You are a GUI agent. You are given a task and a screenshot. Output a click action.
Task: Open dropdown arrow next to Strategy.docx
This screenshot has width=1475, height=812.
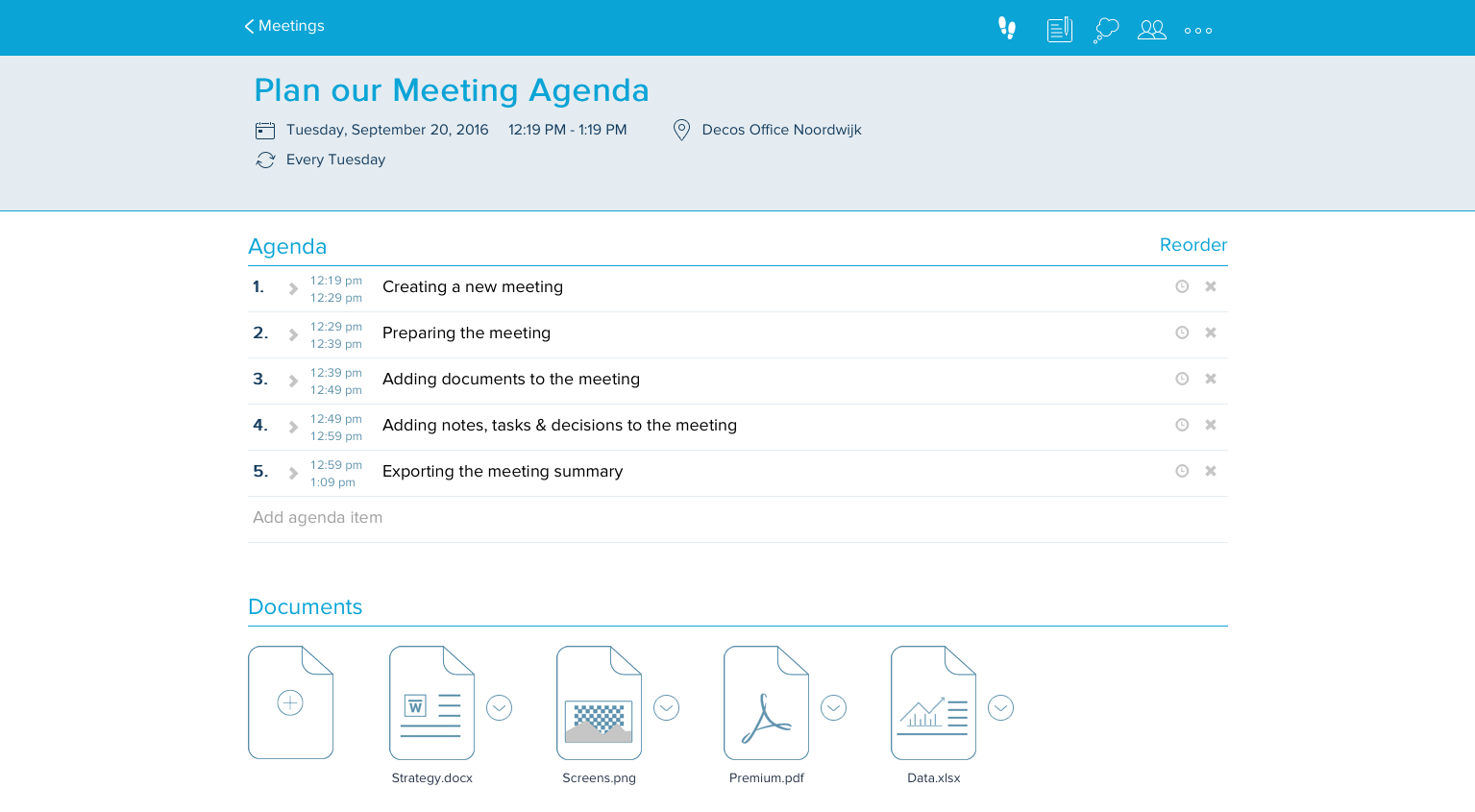tap(499, 708)
